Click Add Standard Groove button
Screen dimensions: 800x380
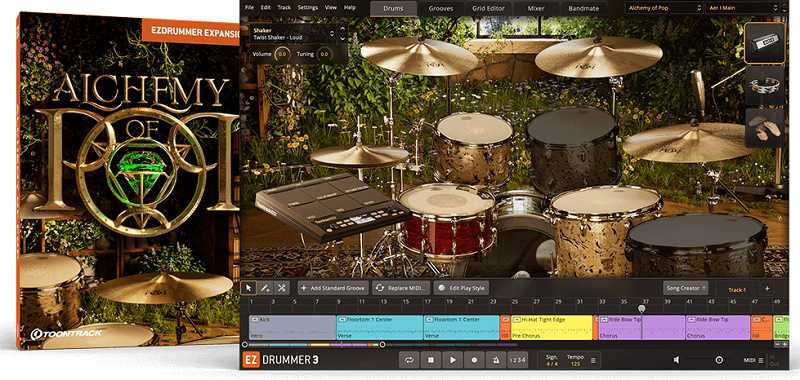[333, 288]
